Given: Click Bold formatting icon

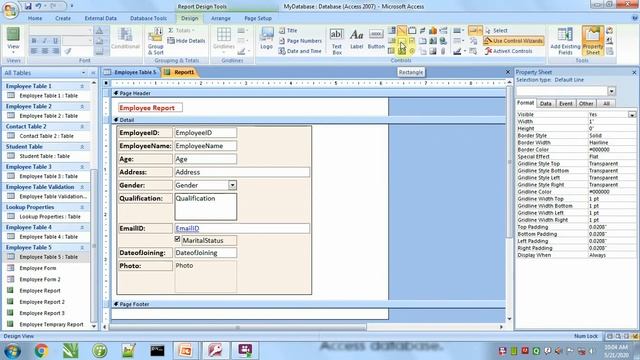Looking at the screenshot, I should click(34, 41).
